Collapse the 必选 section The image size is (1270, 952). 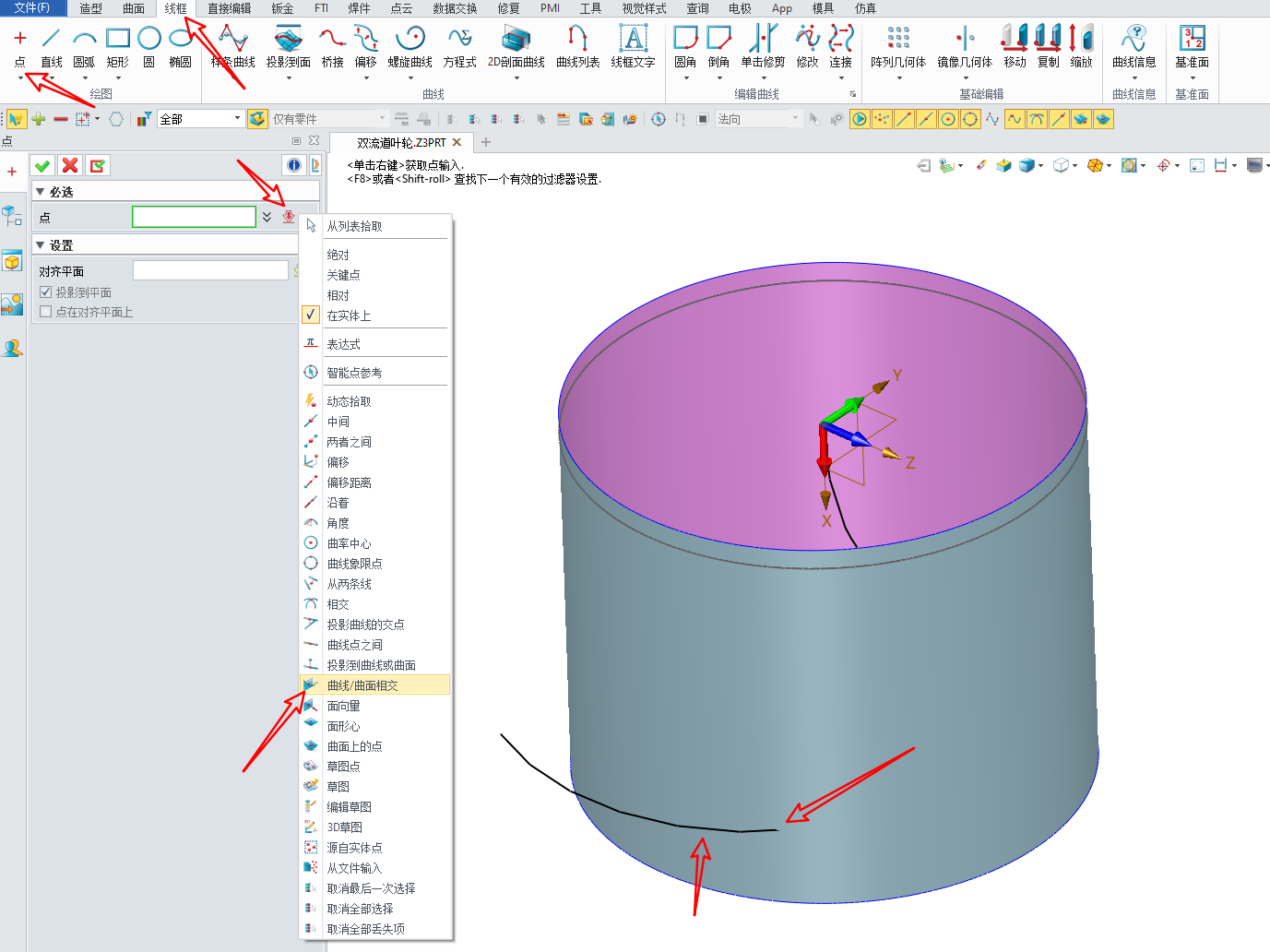(x=41, y=192)
